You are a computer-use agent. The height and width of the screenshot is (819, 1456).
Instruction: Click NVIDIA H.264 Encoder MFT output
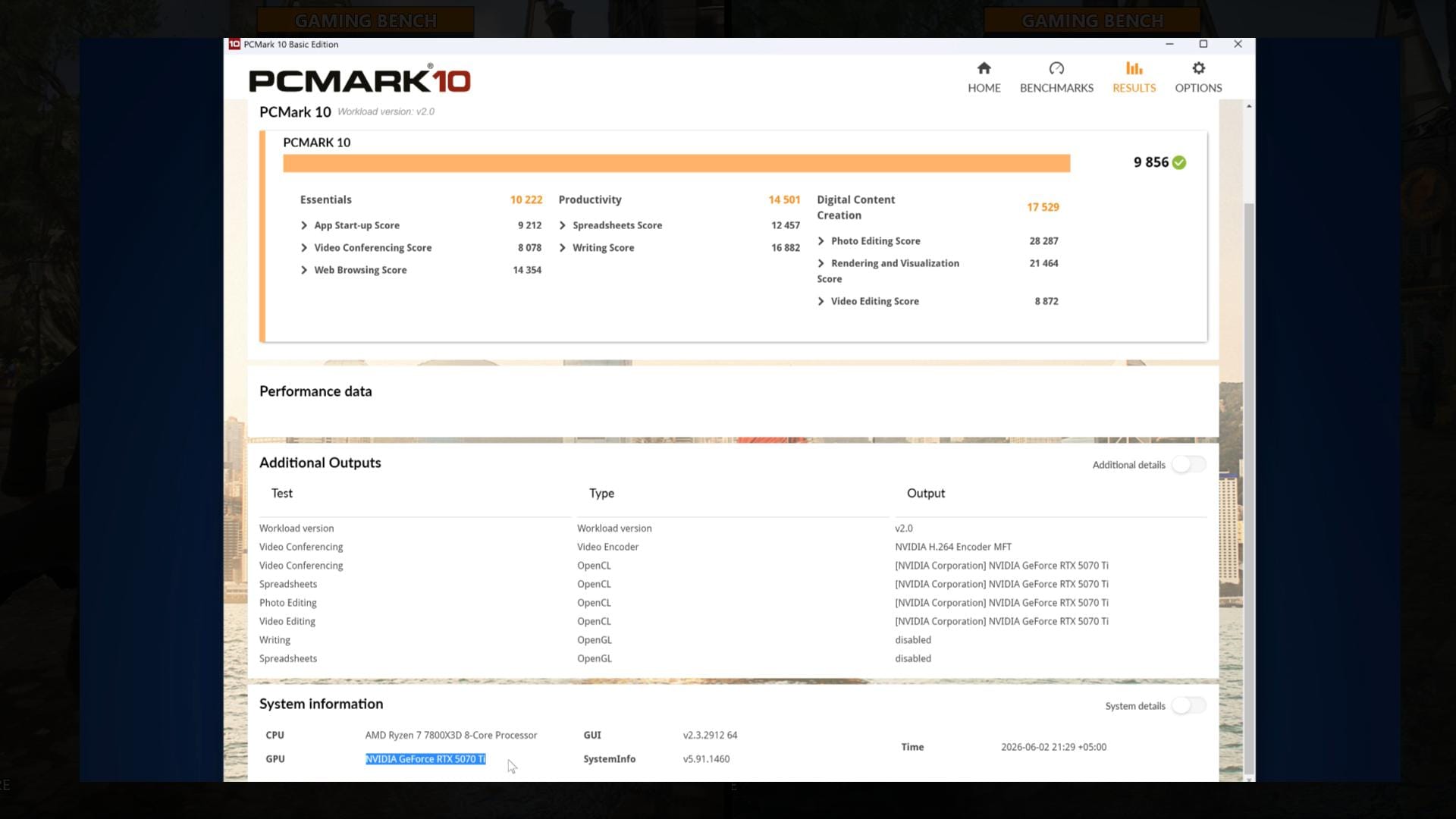click(x=953, y=547)
